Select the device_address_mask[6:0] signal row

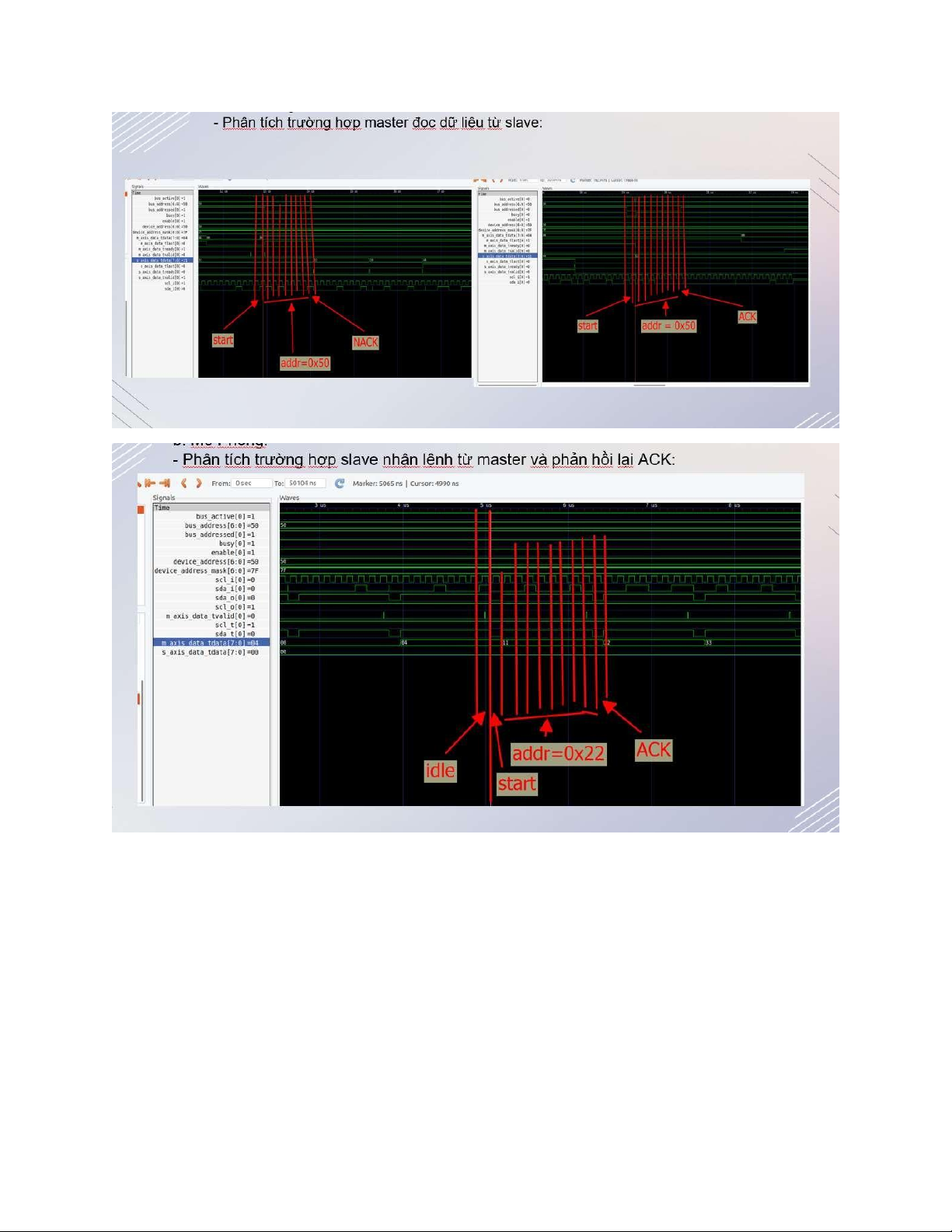click(x=211, y=571)
